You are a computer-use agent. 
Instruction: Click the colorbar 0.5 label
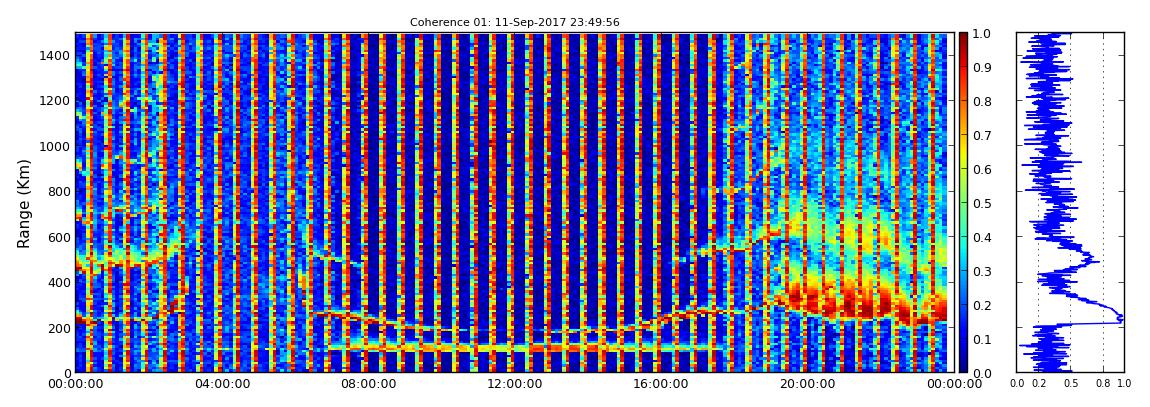981,203
